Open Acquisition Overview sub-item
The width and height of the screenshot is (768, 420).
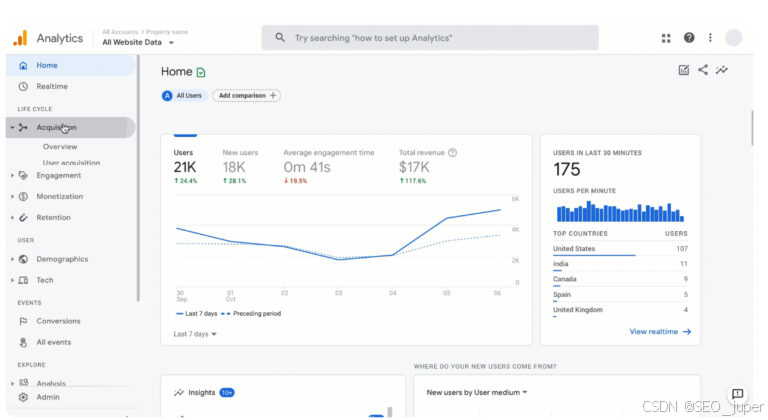[x=60, y=147]
